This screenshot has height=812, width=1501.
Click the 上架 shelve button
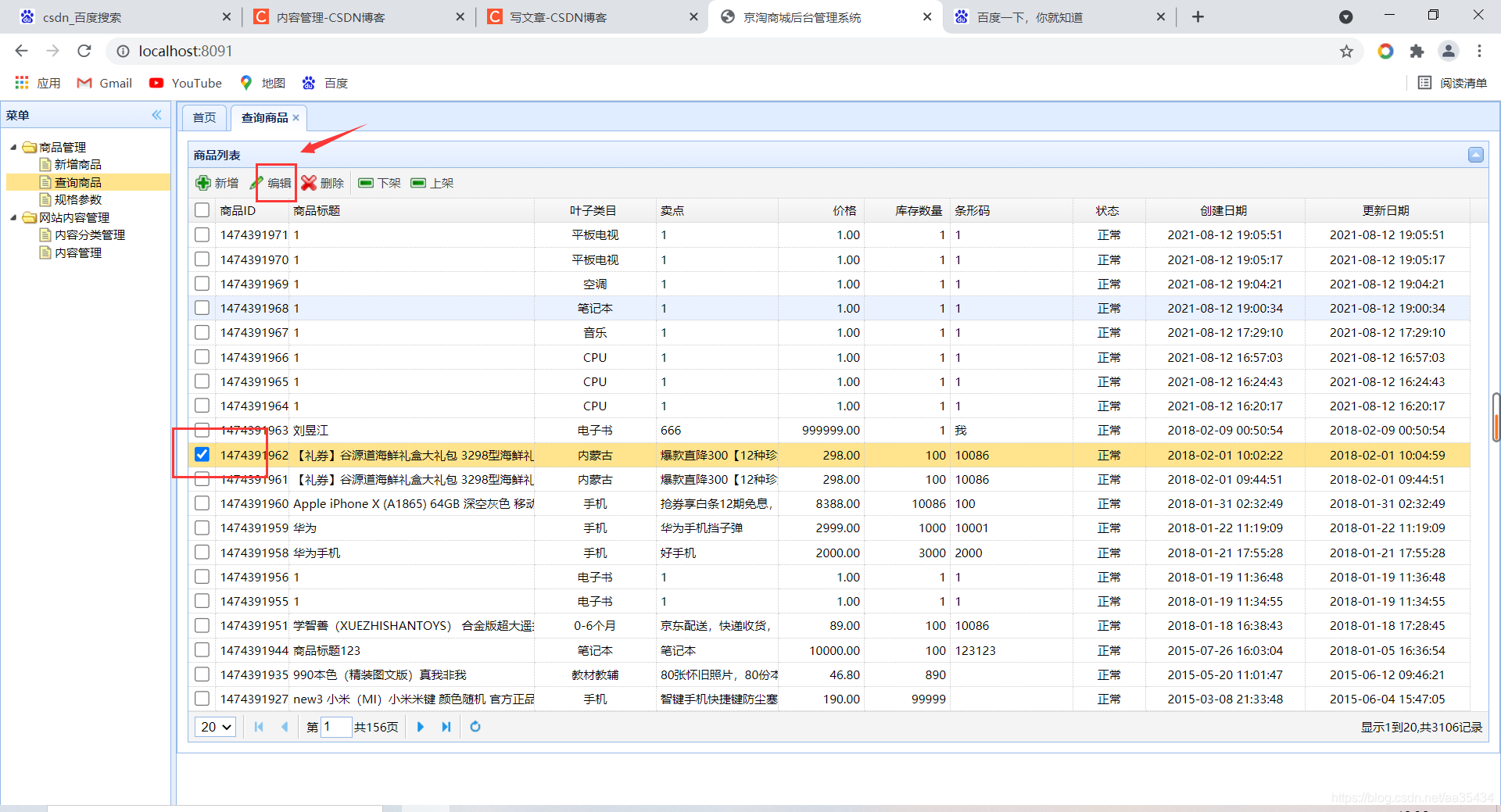pos(432,183)
